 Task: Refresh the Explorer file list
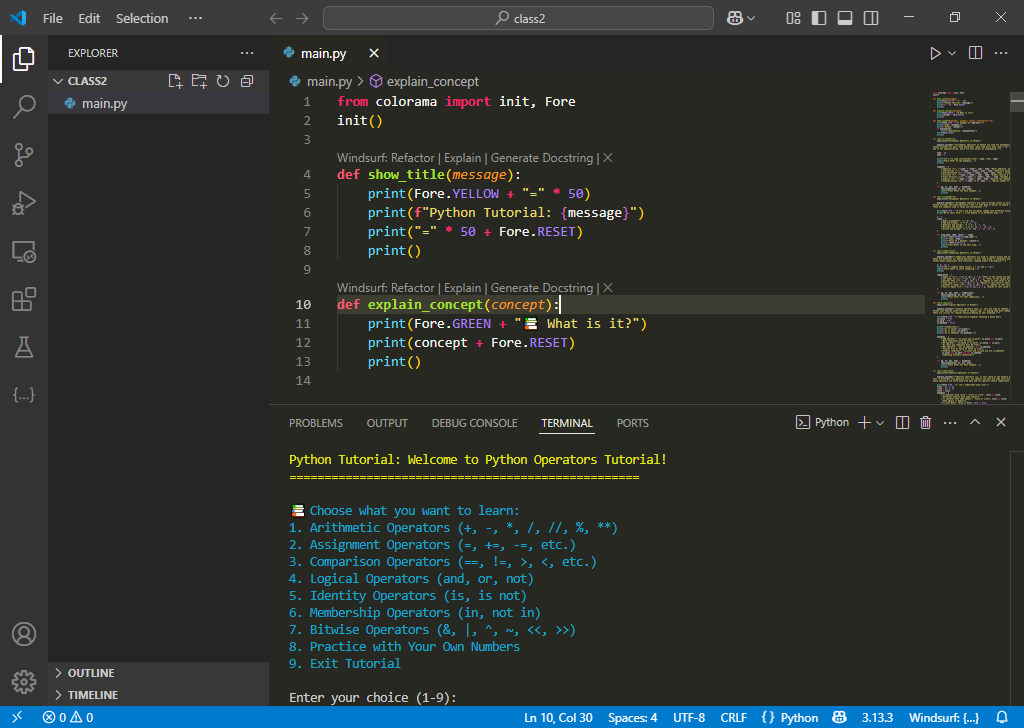coord(223,81)
